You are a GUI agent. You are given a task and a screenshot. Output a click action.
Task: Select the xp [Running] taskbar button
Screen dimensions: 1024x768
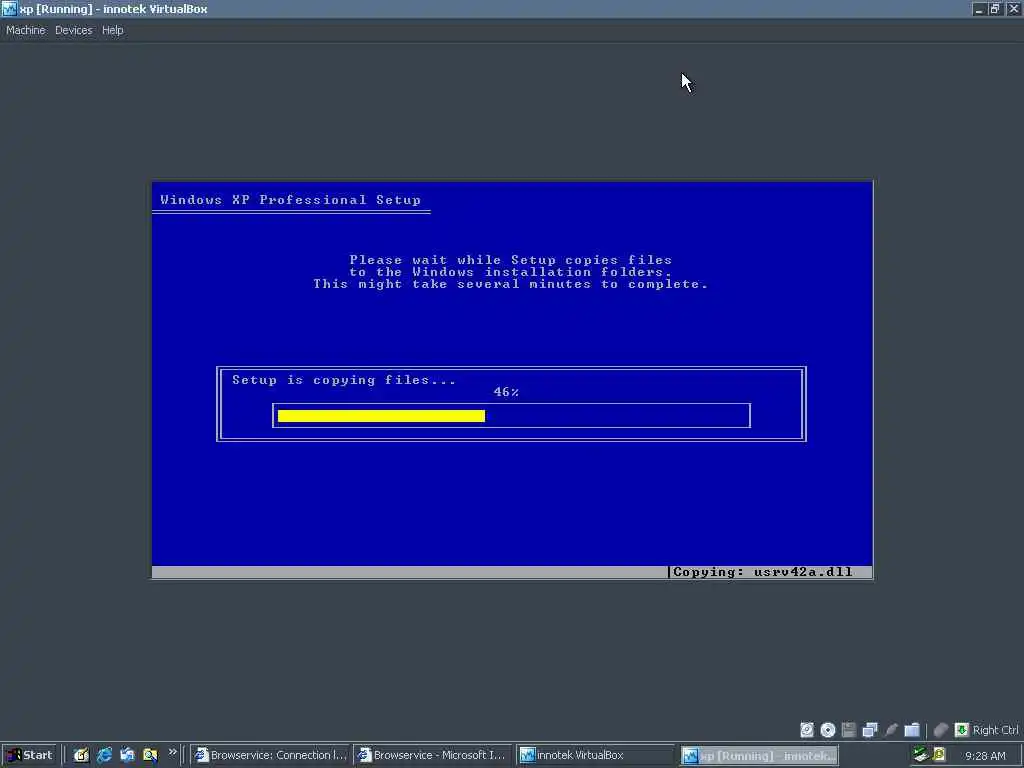point(759,756)
